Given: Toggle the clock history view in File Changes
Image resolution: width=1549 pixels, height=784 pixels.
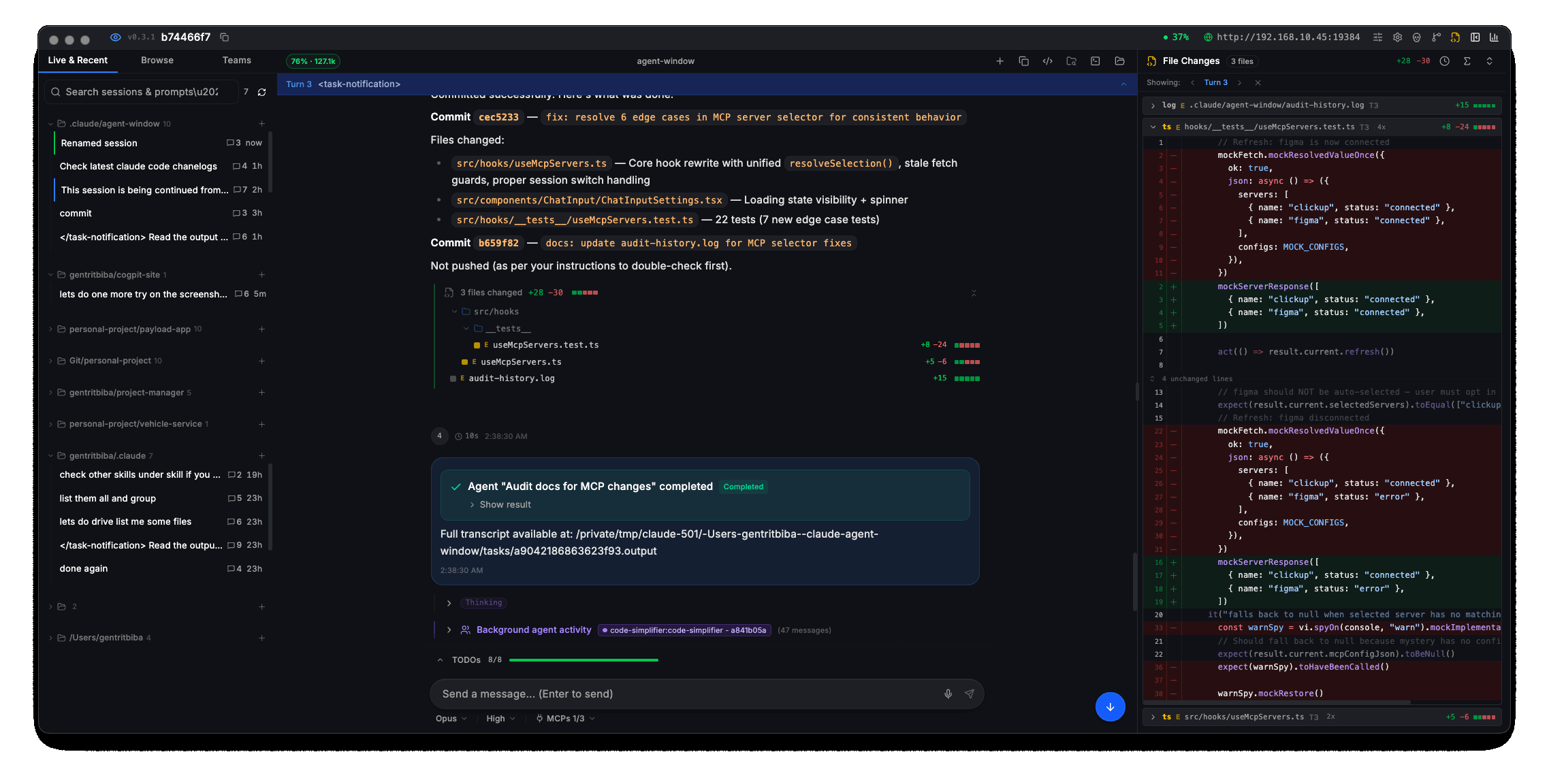Looking at the screenshot, I should pos(1445,61).
